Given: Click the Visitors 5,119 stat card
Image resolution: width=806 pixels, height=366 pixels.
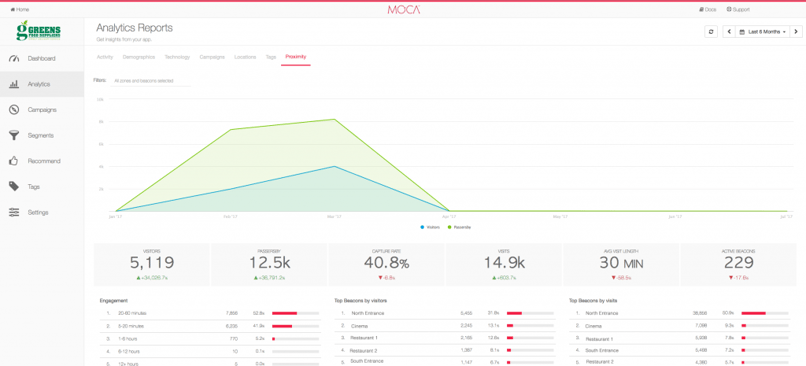Looking at the screenshot, I should pyautogui.click(x=152, y=264).
